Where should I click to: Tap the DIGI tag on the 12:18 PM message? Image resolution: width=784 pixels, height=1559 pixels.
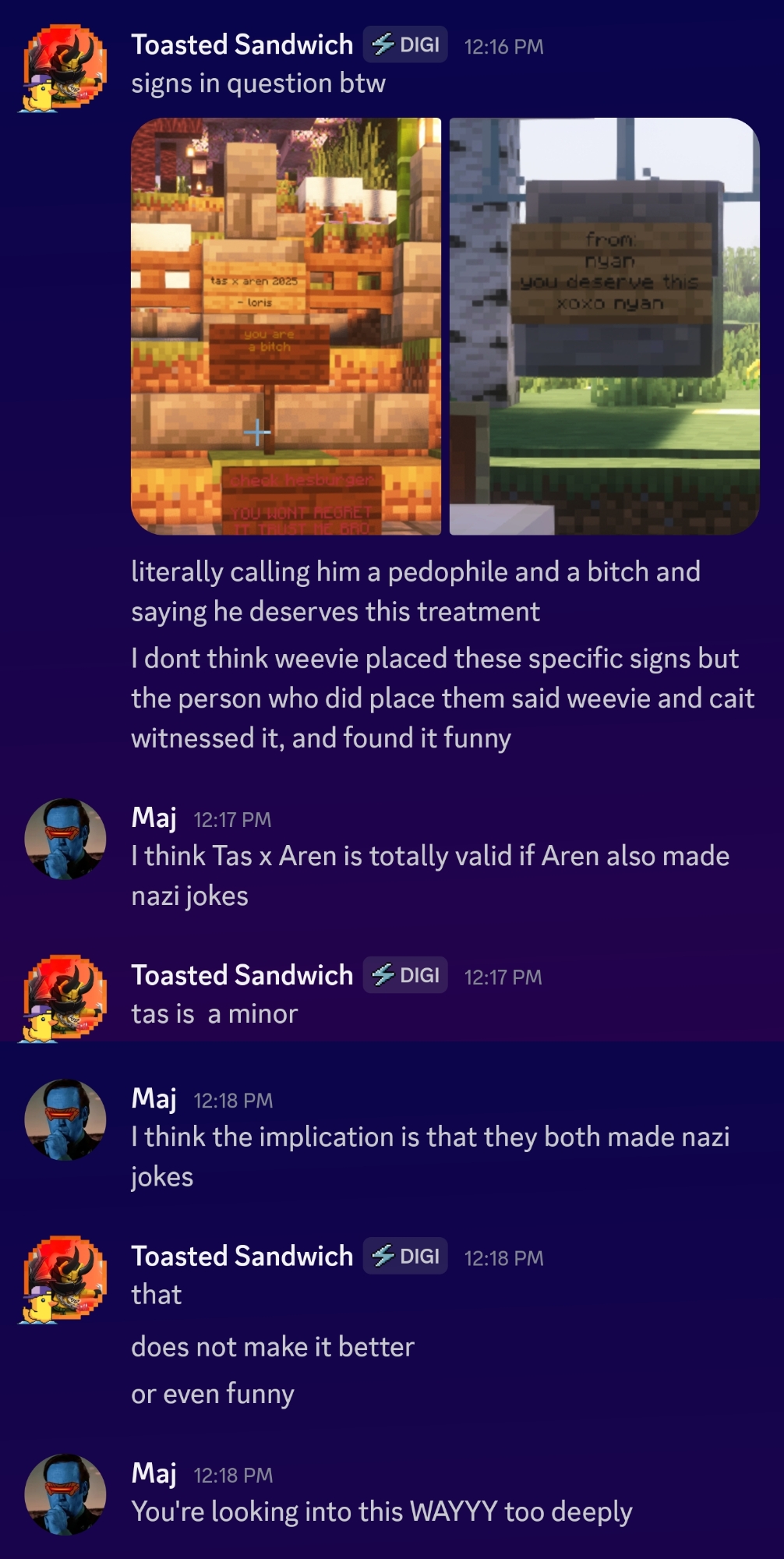pyautogui.click(x=405, y=1256)
